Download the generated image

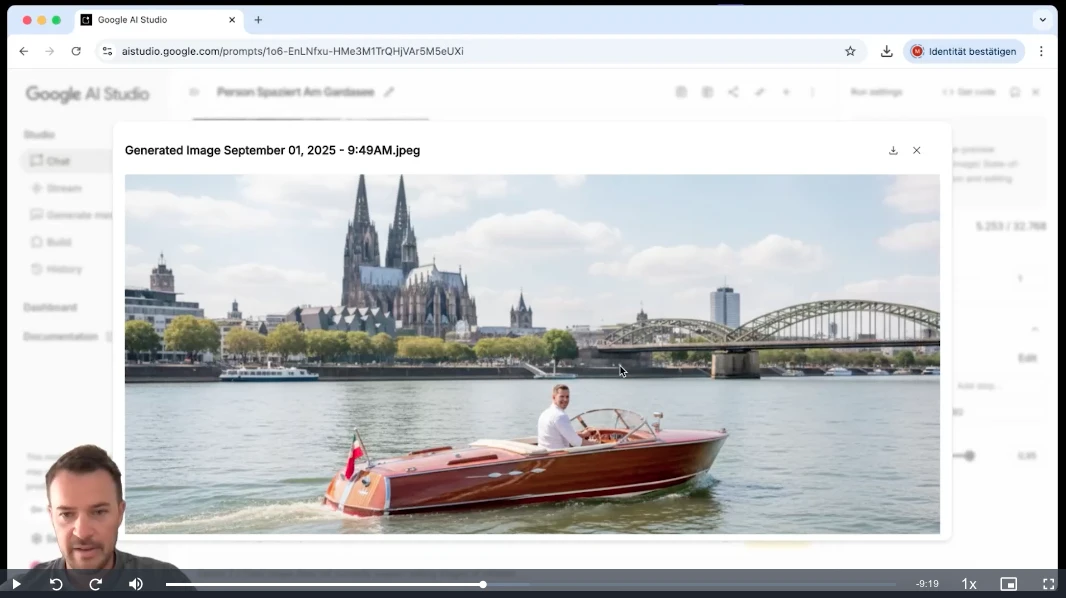click(x=893, y=150)
